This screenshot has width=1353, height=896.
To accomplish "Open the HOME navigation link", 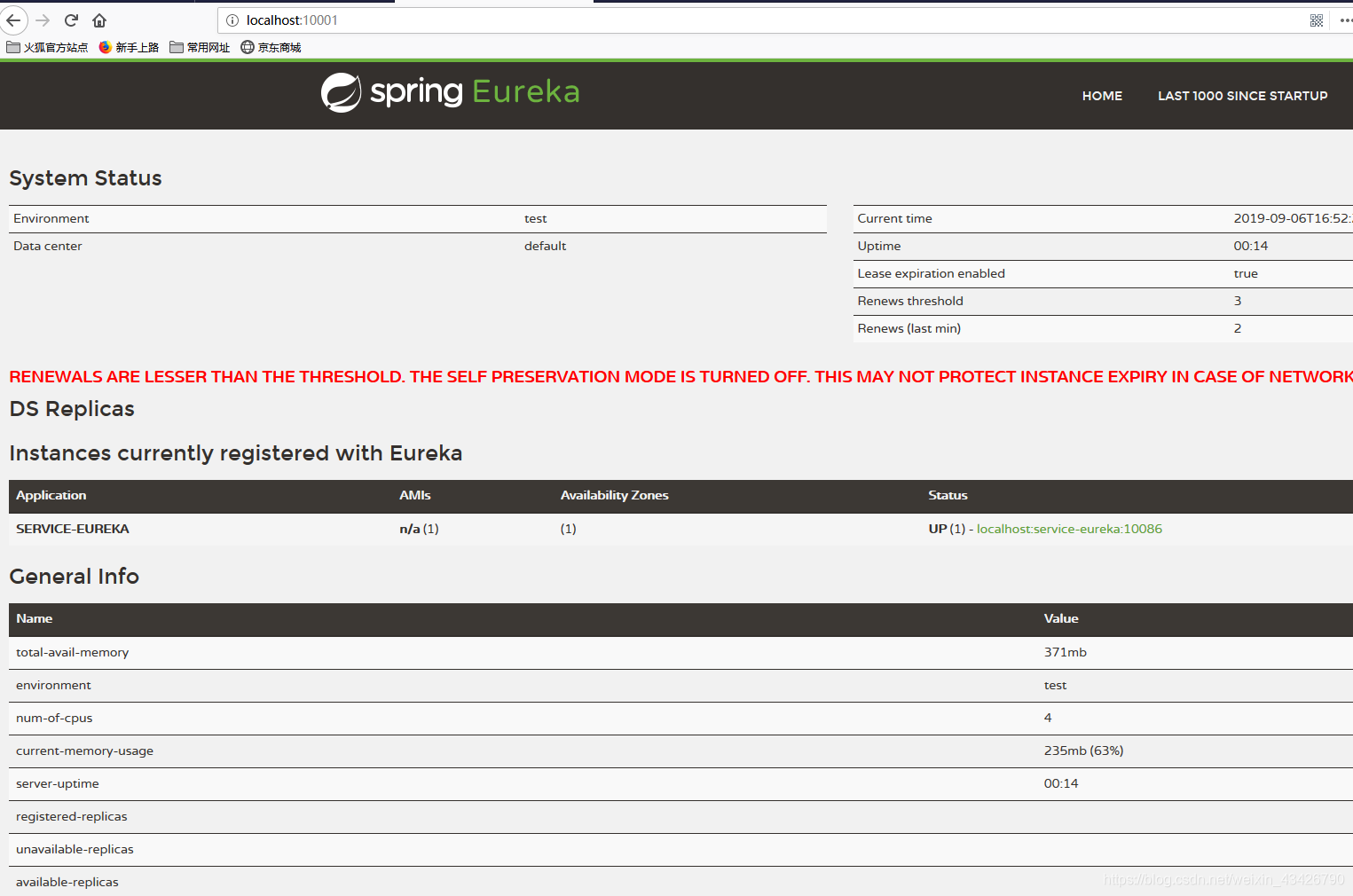I will point(1102,96).
